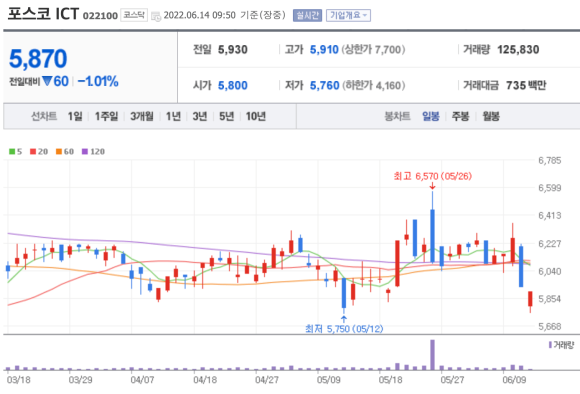Screen dimensions: 580x394
Task: Click the 최저 5,750 (05/12) low marker
Action: (344, 329)
